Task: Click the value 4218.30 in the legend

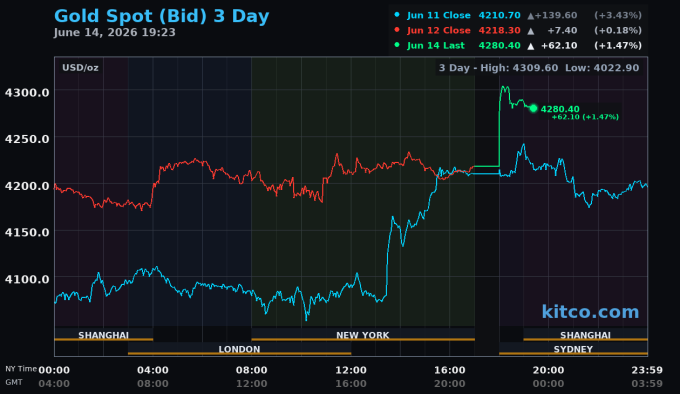Action: tap(499, 30)
